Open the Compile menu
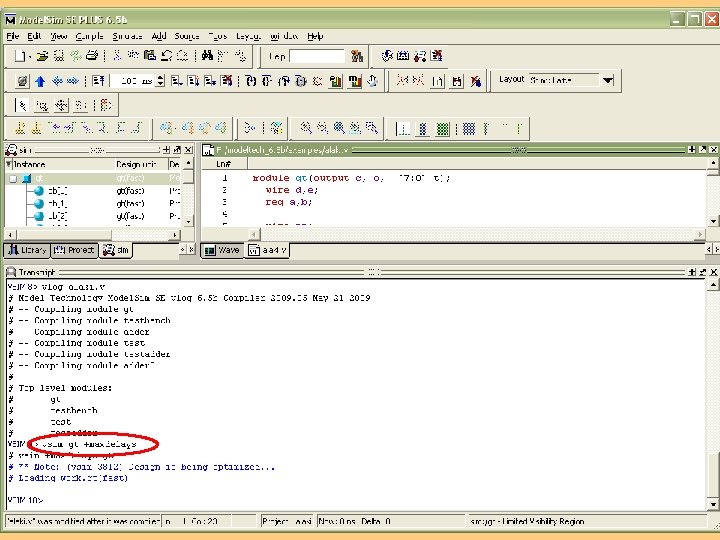Viewport: 720px width, 540px height. pos(90,36)
